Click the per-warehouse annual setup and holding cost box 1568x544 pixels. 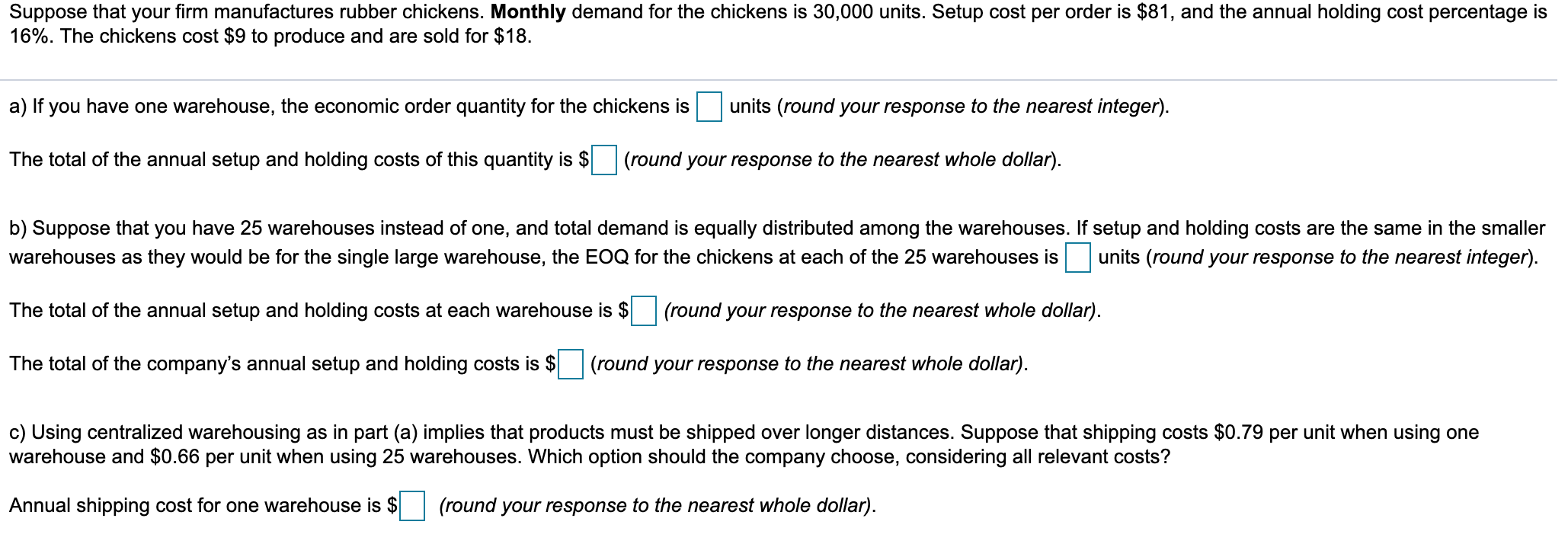644,310
